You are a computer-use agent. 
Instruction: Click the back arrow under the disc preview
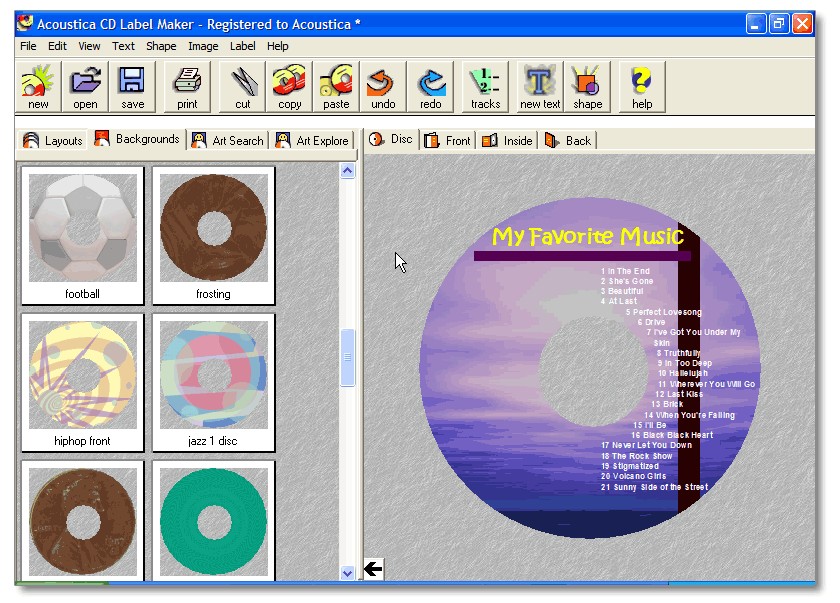coord(373,567)
